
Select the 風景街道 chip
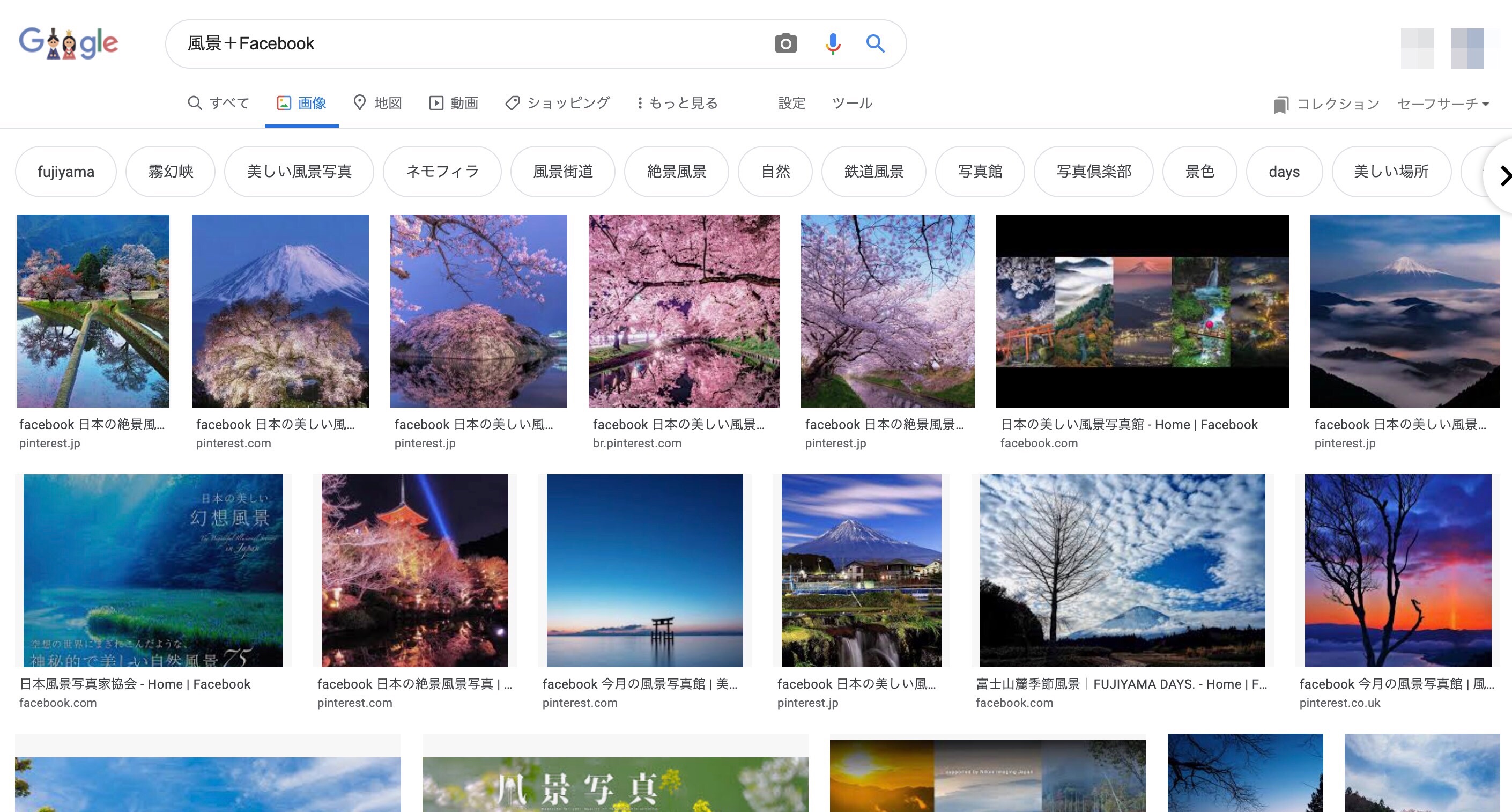tap(563, 172)
